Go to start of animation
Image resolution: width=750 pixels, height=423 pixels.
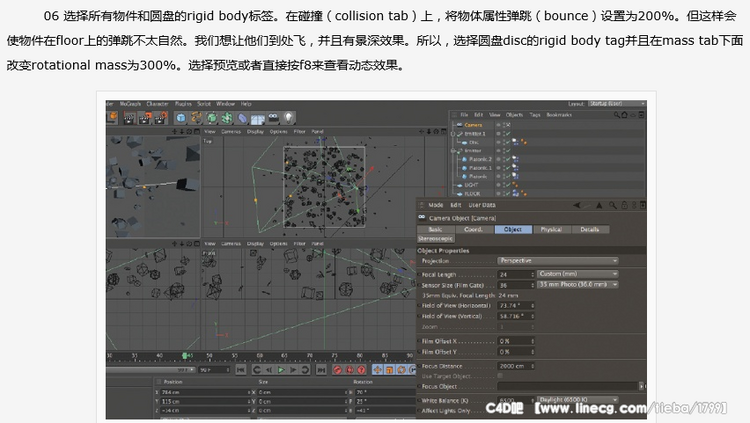(x=241, y=370)
